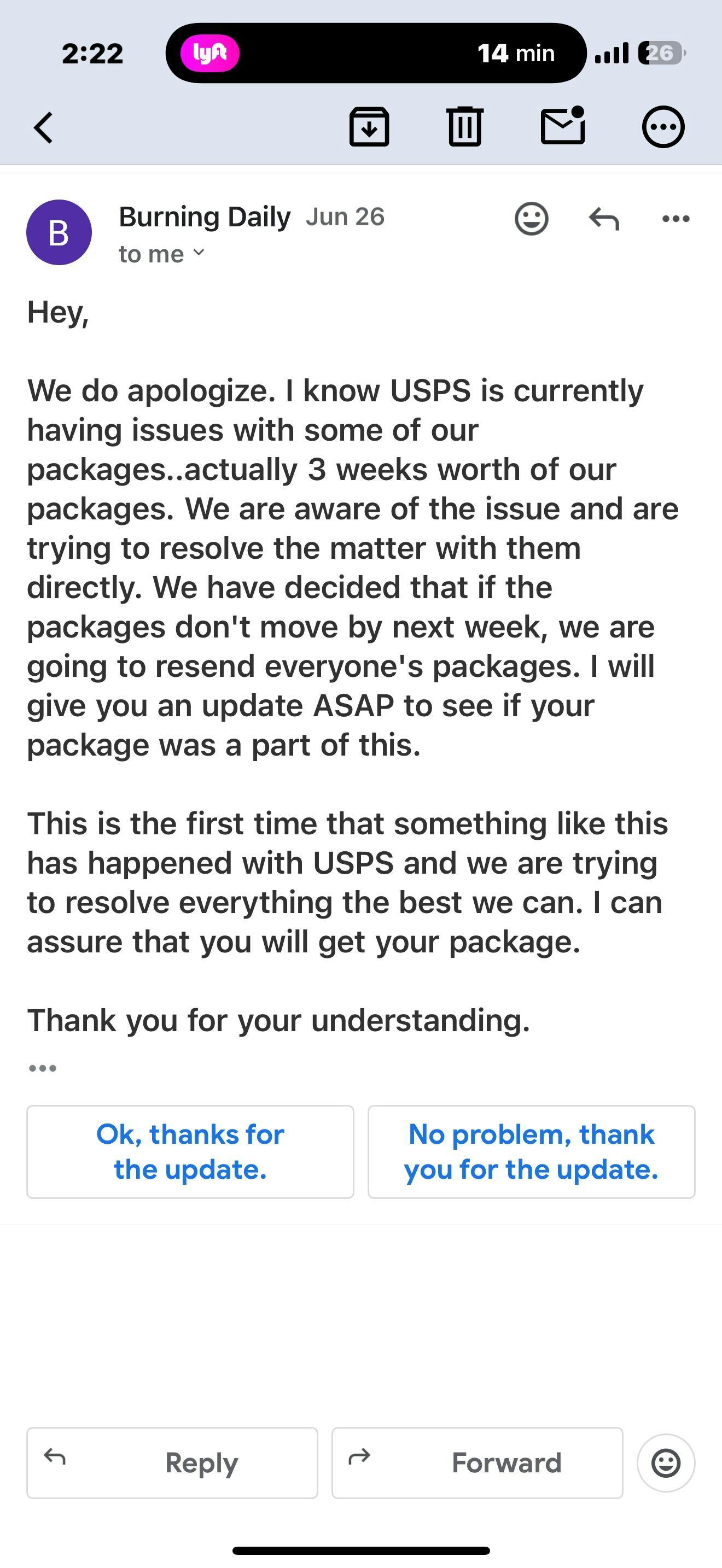Open emoji reaction button at bottom right
This screenshot has height=1568, width=722.
(x=666, y=1462)
